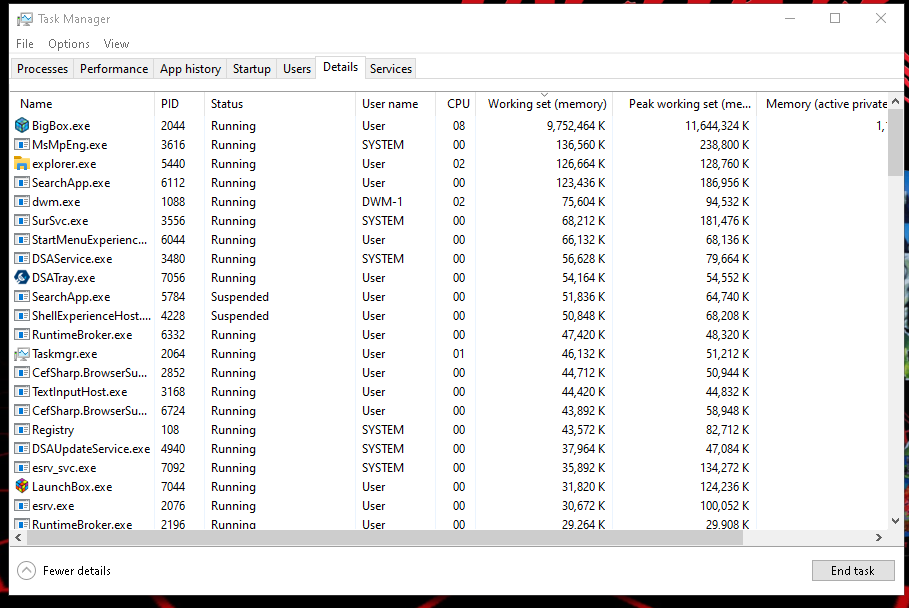This screenshot has height=608, width=909.
Task: Select the TextInputHost.exe process name
Action: [x=79, y=392]
